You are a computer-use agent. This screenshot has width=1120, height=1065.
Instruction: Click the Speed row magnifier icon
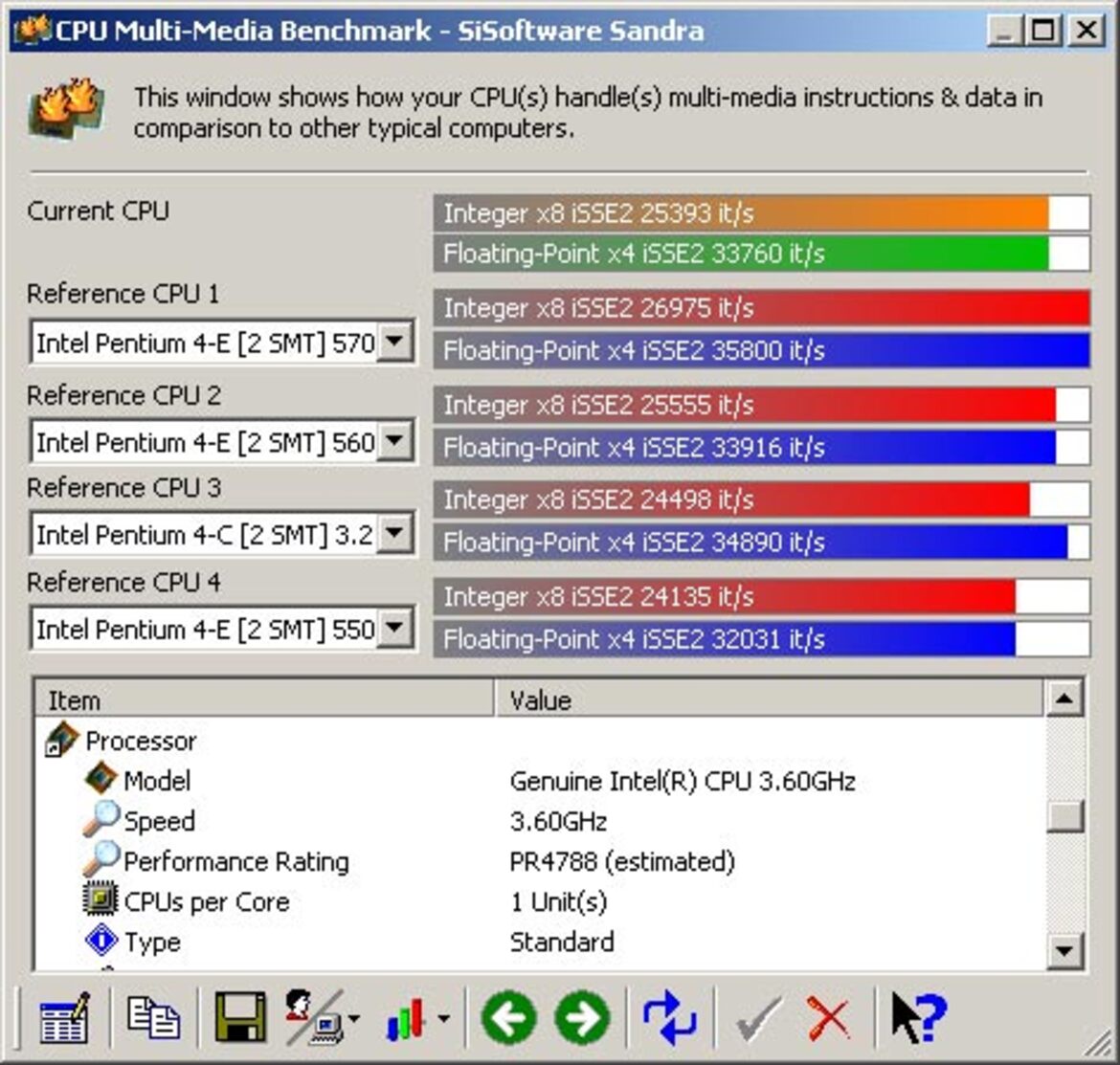[101, 819]
